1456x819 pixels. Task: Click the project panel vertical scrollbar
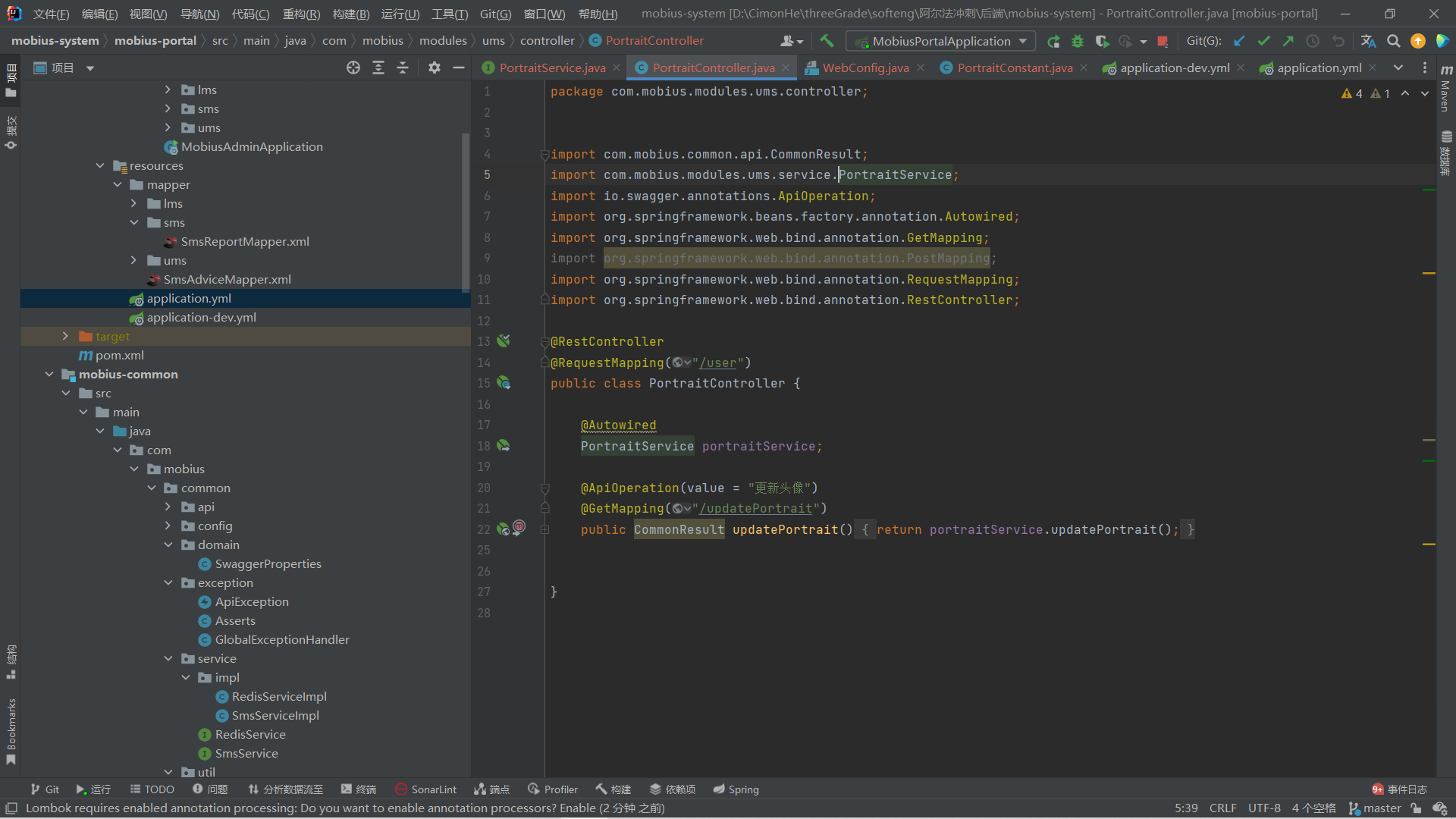coord(466,212)
